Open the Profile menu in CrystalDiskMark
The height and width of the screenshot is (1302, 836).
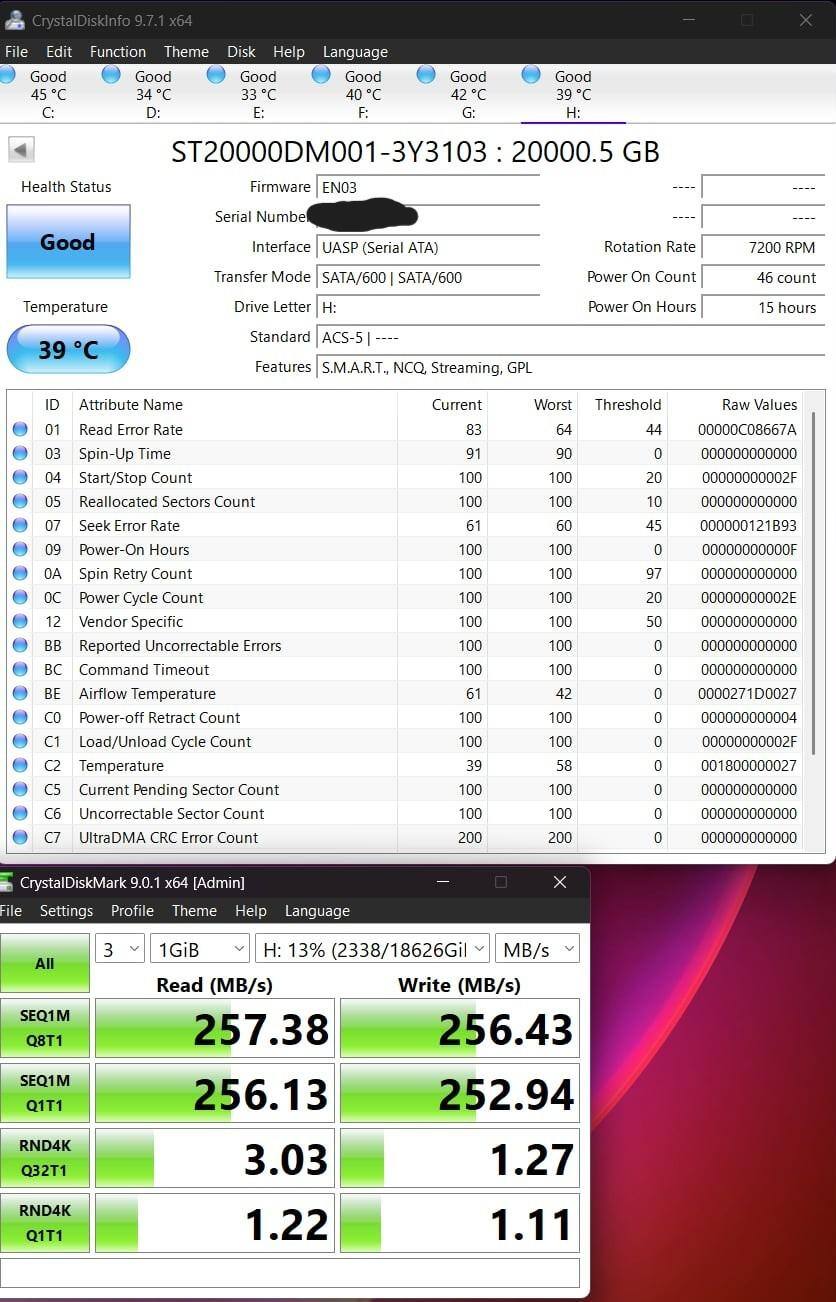tap(132, 911)
